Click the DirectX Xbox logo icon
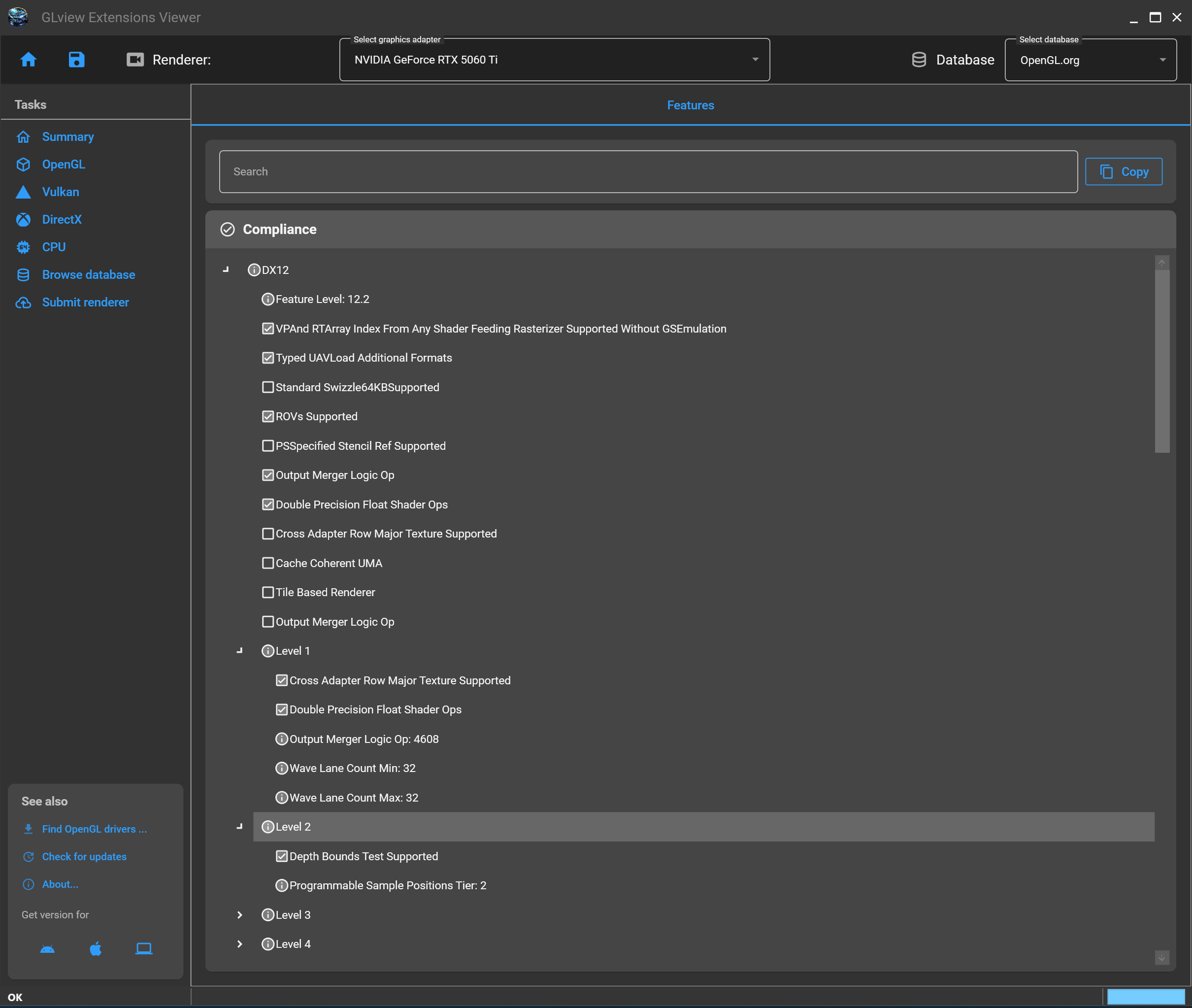 24,219
